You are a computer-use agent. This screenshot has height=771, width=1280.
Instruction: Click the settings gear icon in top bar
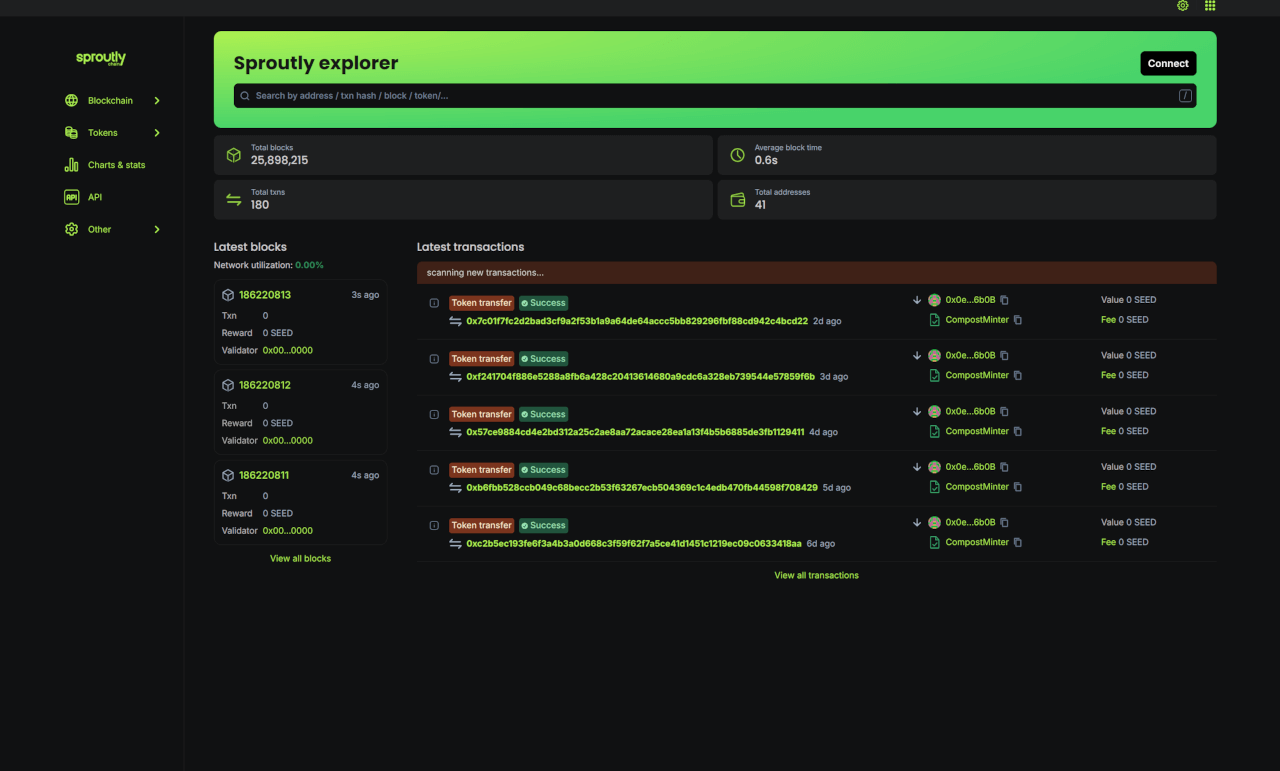pyautogui.click(x=1183, y=6)
